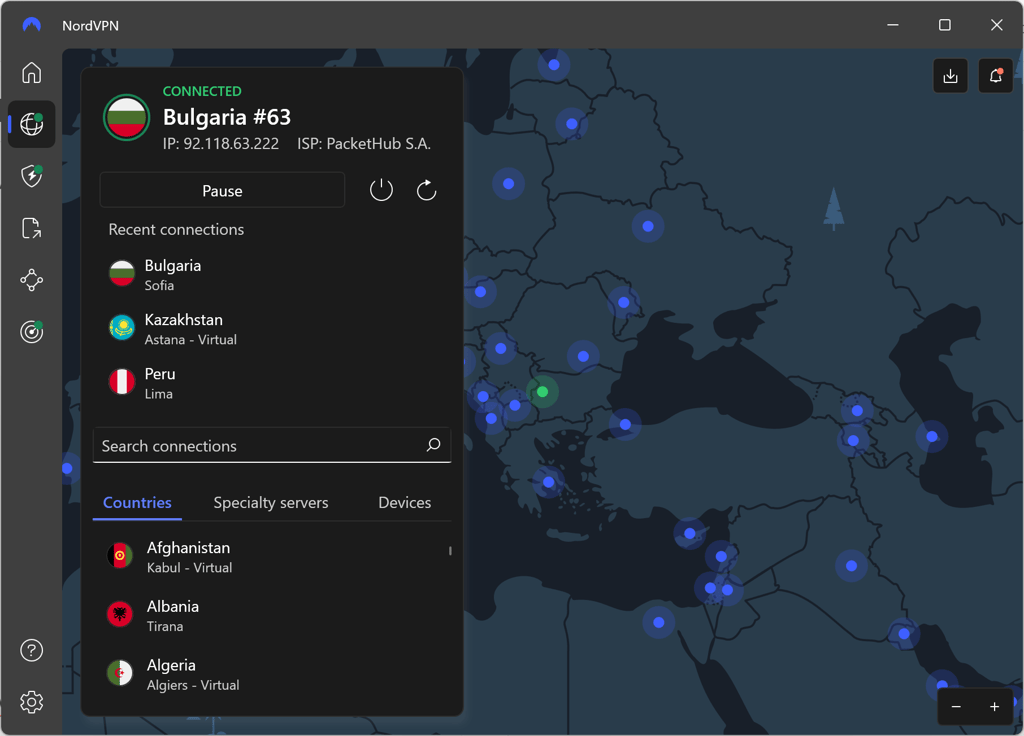Image resolution: width=1024 pixels, height=736 pixels.
Task: Connect to Kazakhstan Astana - Virtual
Action: click(272, 328)
